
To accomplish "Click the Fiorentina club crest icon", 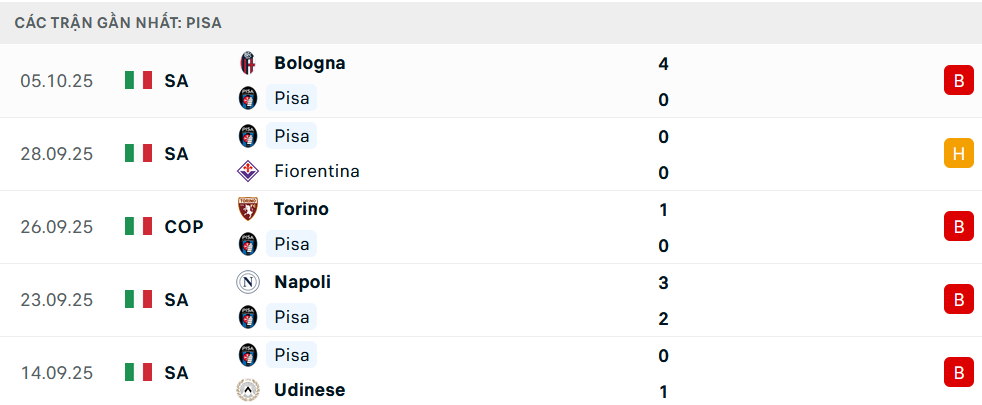I will coord(248,171).
